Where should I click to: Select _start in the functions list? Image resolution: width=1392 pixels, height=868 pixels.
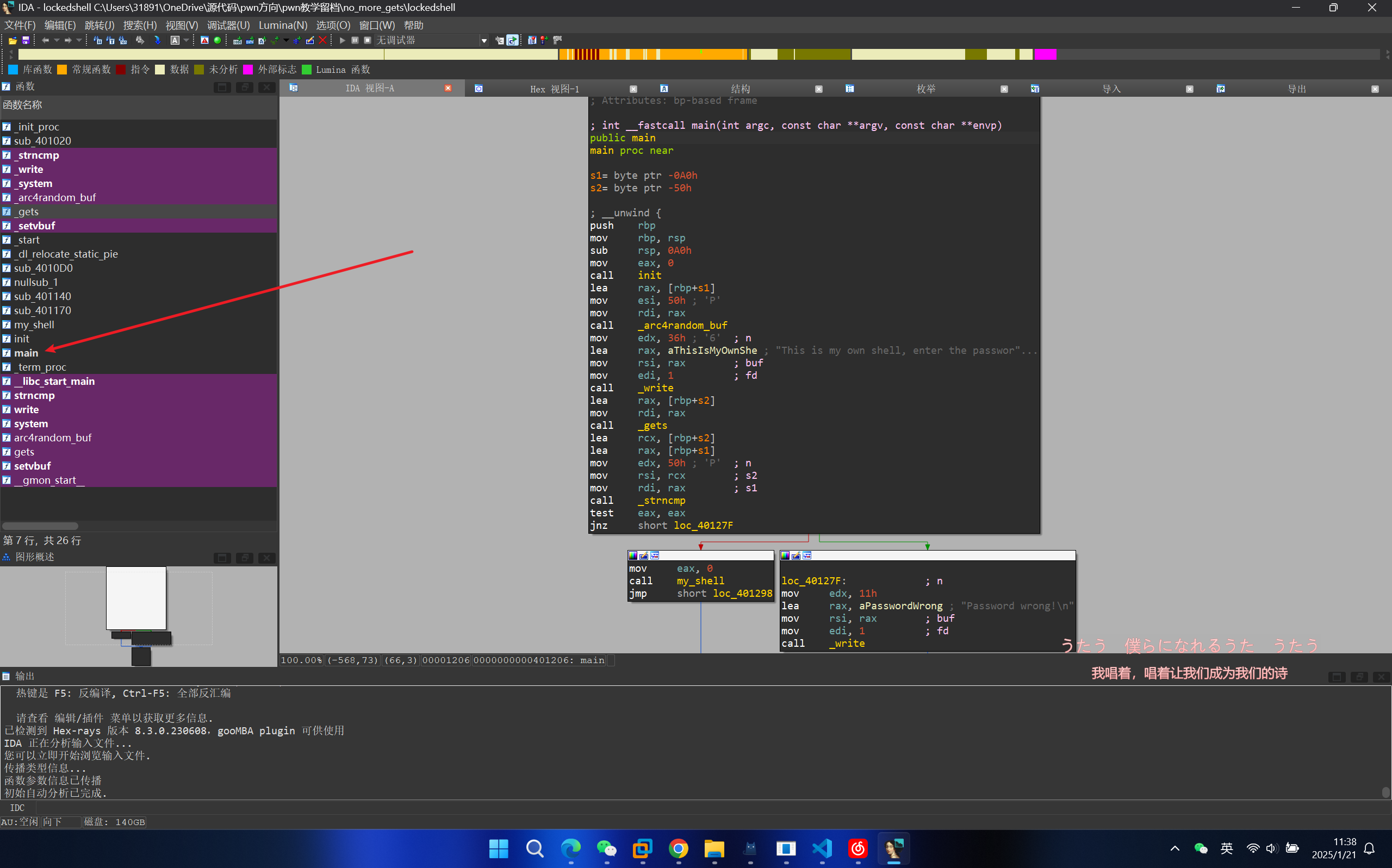point(139,240)
